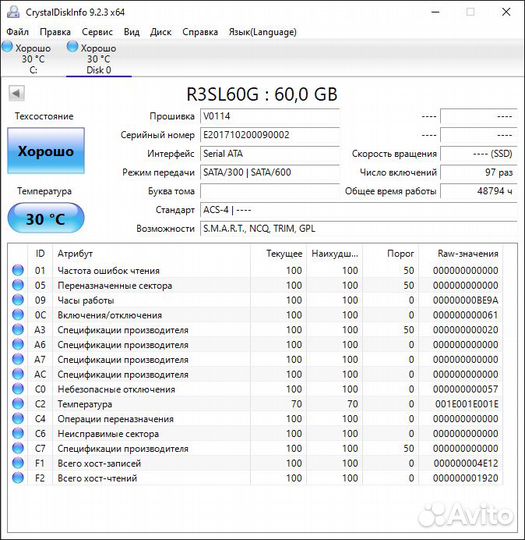Open the Сервис menu
The width and height of the screenshot is (525, 540).
pos(97,32)
